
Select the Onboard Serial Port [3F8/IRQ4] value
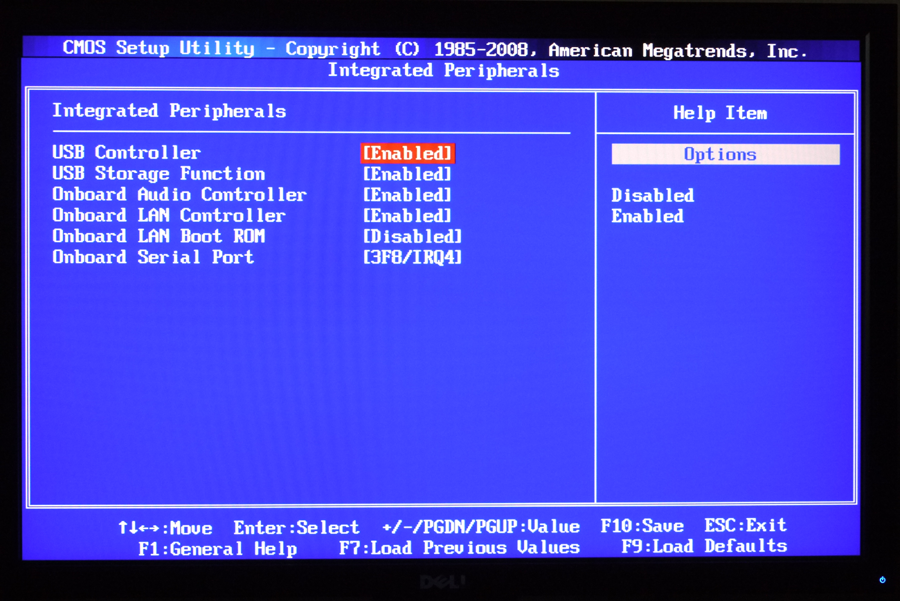tap(412, 257)
